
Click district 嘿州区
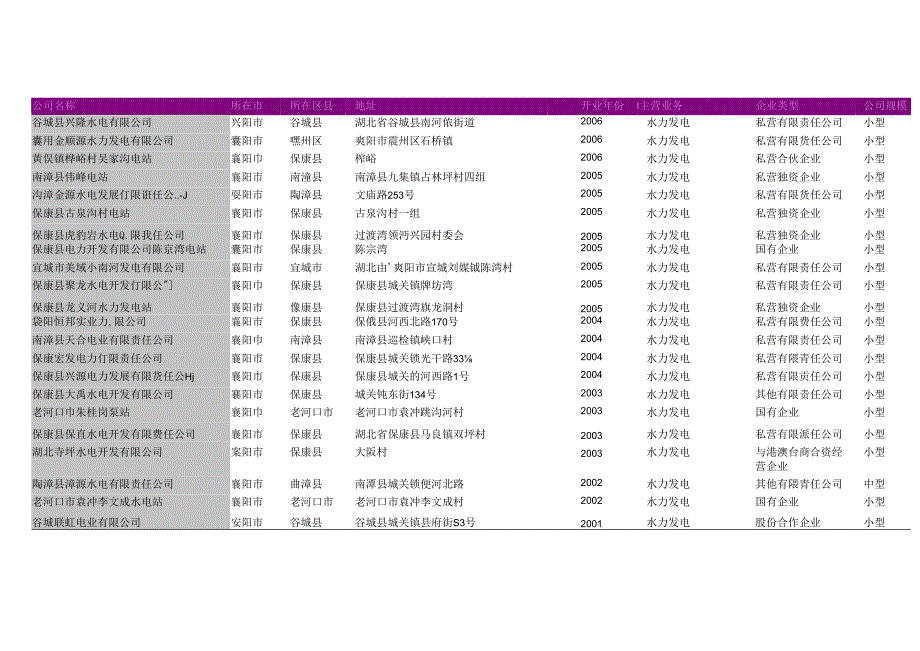click(x=306, y=141)
